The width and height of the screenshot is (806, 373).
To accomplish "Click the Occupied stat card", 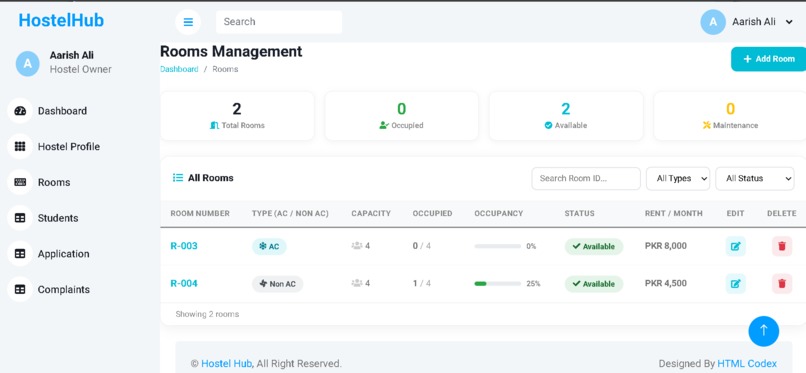I will pos(401,116).
